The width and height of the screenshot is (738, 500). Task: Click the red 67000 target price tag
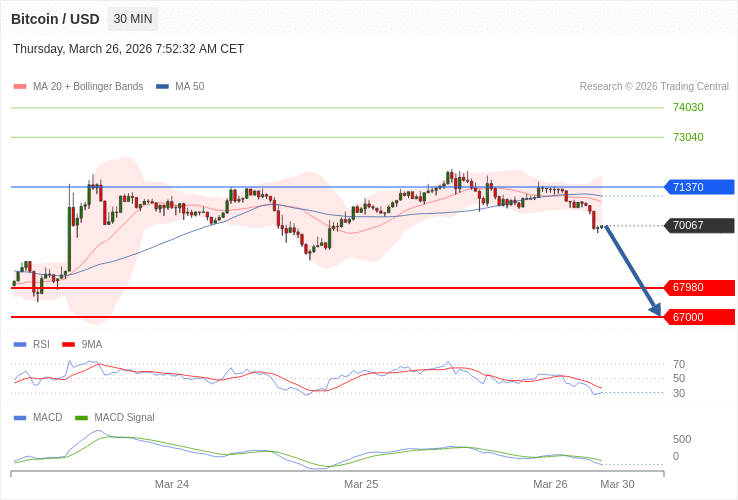[x=699, y=317]
